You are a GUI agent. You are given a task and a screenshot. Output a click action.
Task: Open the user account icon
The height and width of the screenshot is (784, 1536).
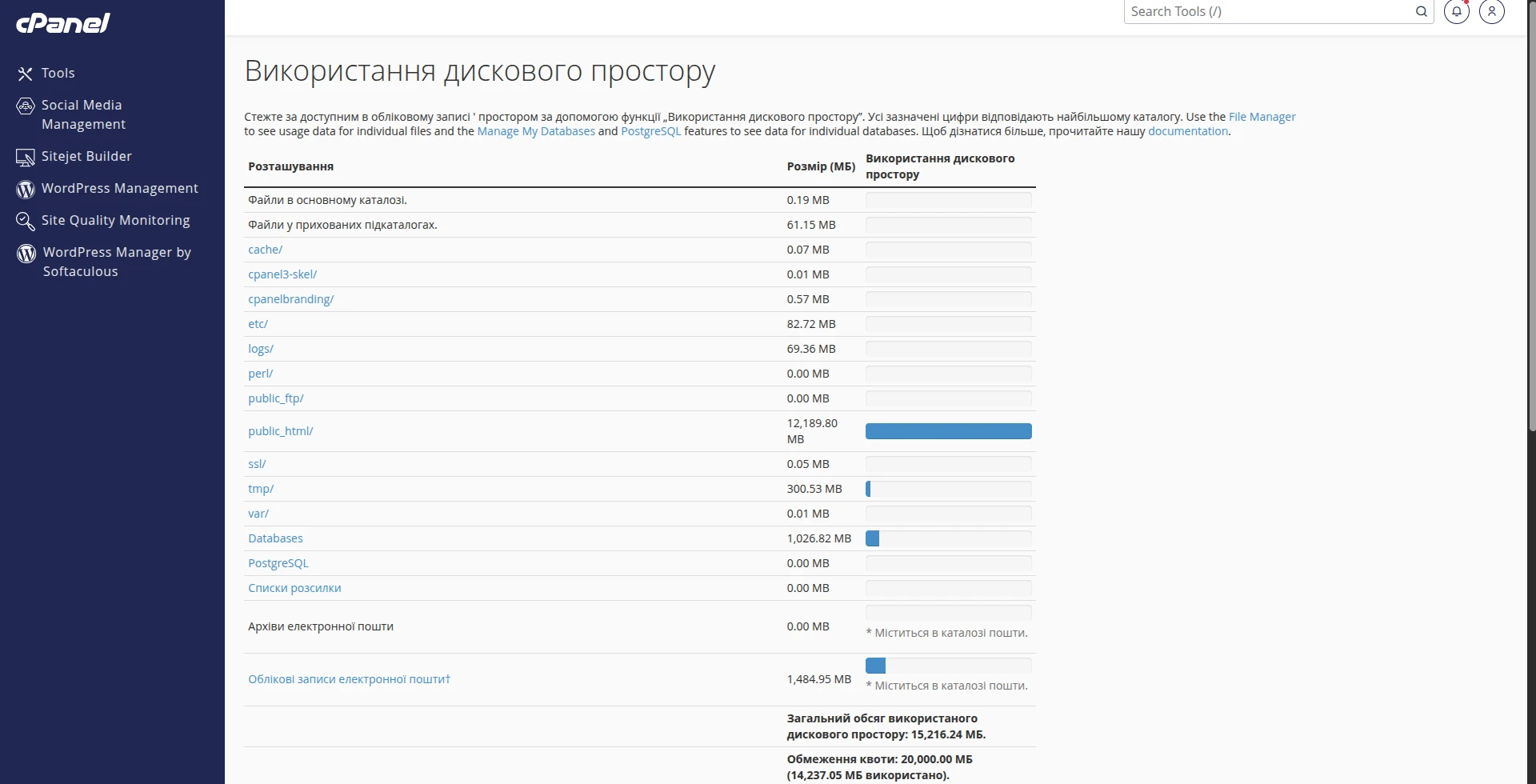coord(1491,12)
